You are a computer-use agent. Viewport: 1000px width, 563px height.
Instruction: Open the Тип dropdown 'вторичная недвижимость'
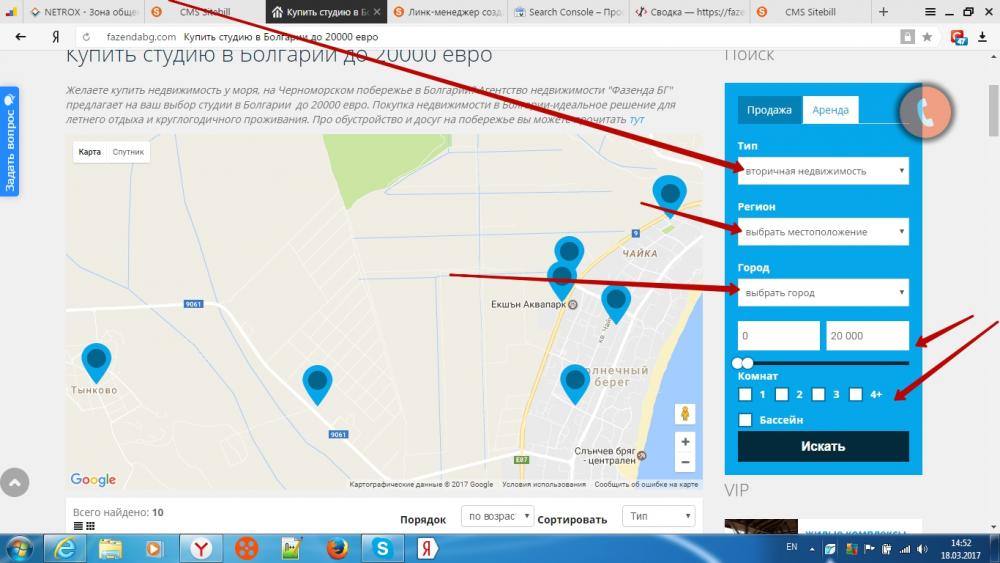click(x=823, y=171)
